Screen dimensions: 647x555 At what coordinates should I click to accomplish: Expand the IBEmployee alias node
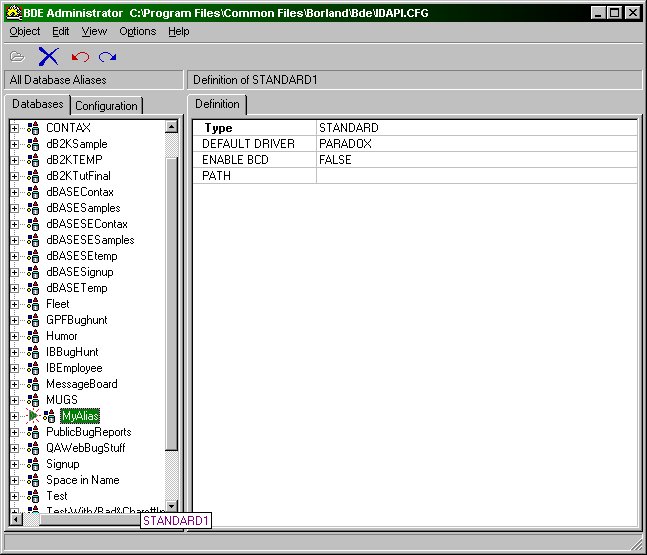pyautogui.click(x=14, y=368)
